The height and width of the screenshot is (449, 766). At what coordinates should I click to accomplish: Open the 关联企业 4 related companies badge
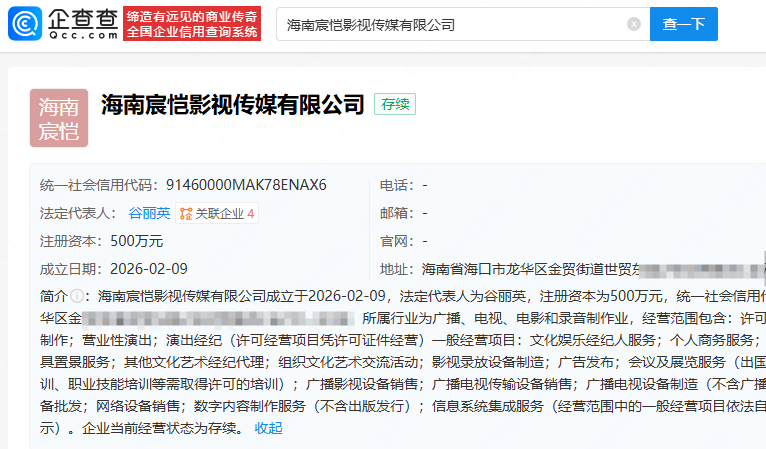pyautogui.click(x=217, y=213)
